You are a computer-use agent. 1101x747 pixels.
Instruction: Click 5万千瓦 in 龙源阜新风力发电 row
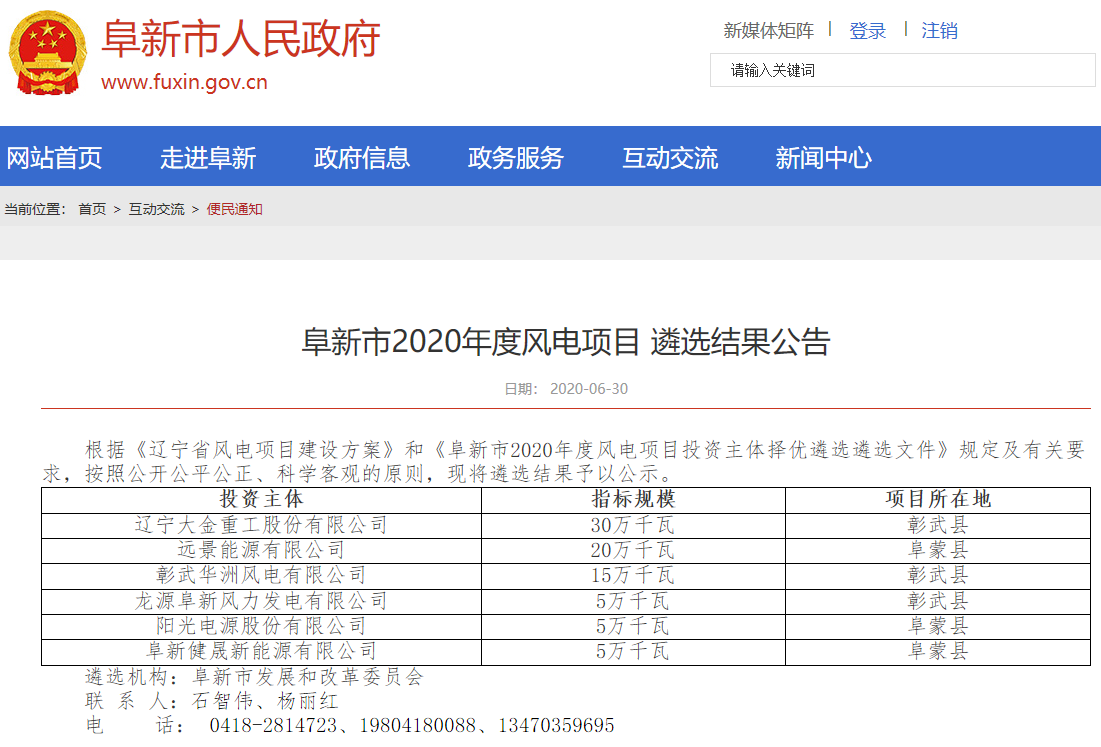633,601
